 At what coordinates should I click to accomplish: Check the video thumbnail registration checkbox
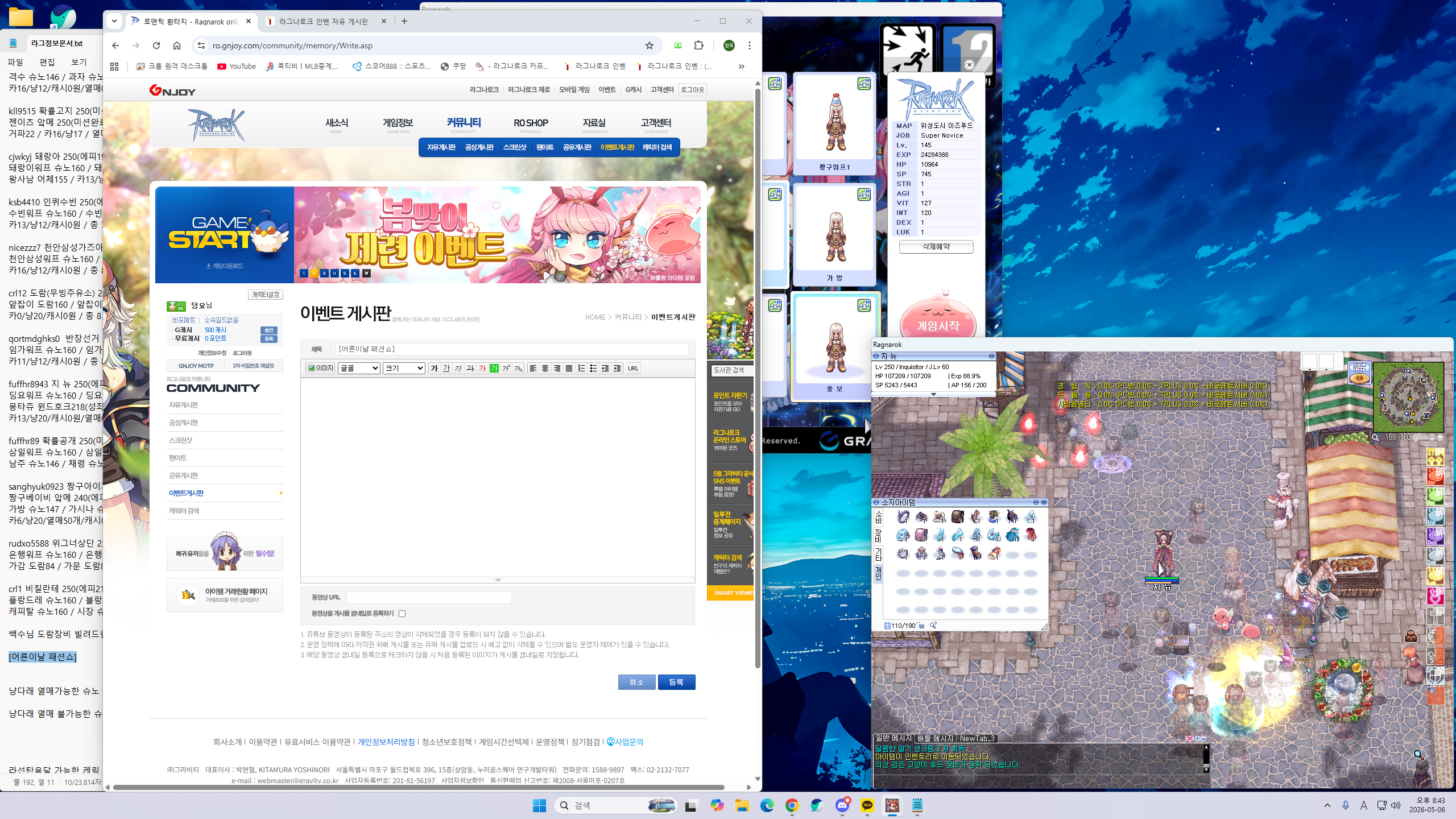[402, 614]
